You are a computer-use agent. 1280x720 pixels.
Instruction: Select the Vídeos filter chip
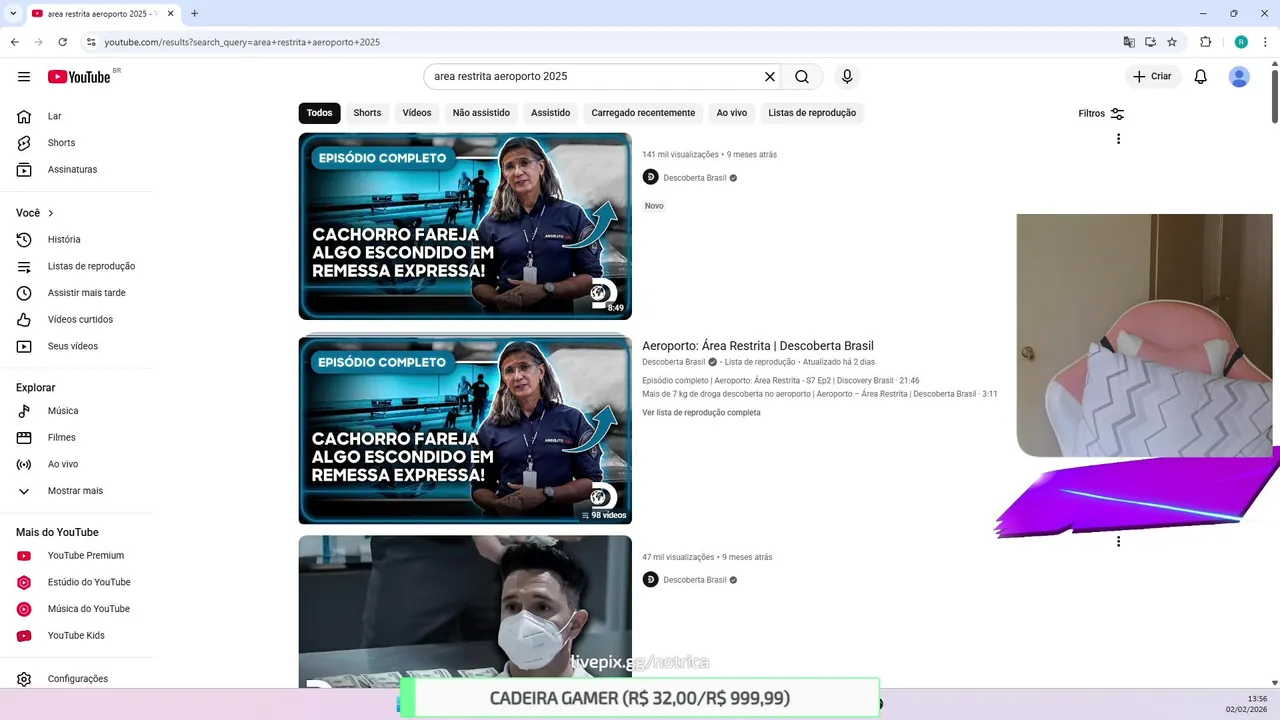417,113
